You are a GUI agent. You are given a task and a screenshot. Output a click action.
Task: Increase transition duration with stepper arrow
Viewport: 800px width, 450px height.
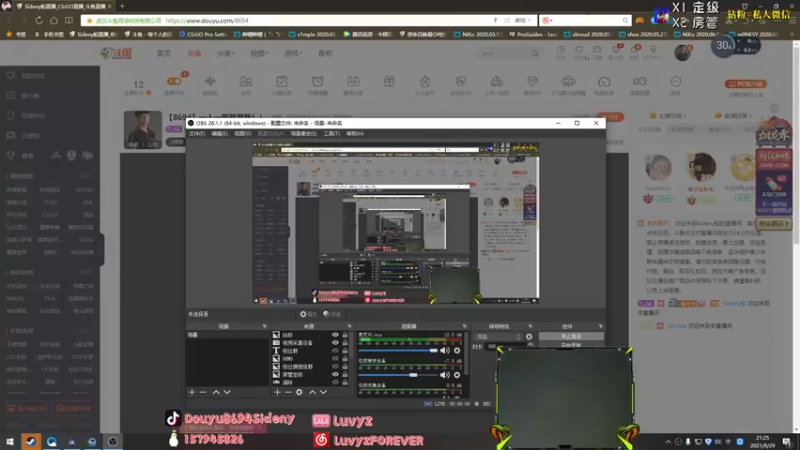pos(530,344)
